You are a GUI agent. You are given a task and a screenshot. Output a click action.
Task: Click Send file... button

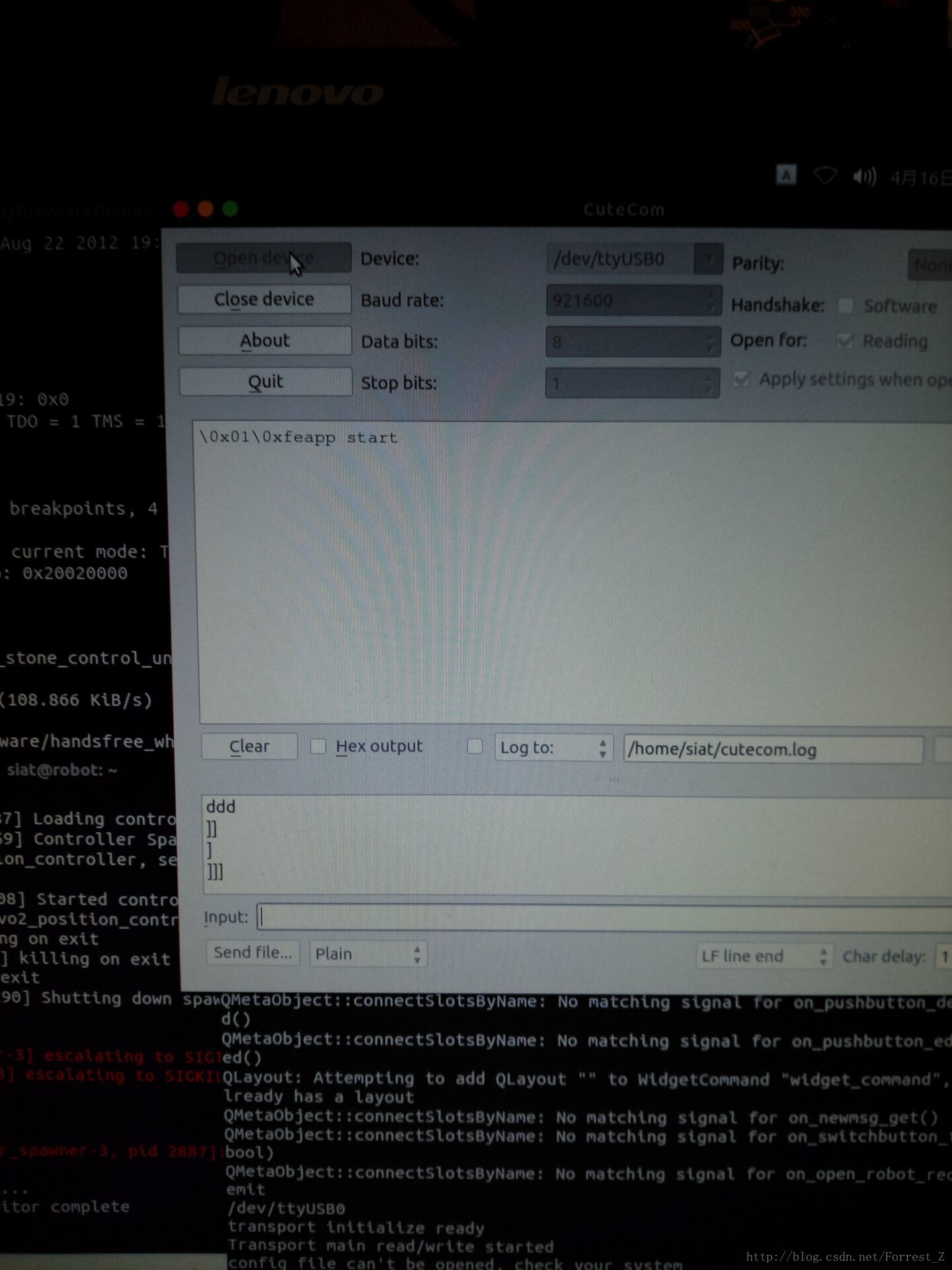coord(253,952)
